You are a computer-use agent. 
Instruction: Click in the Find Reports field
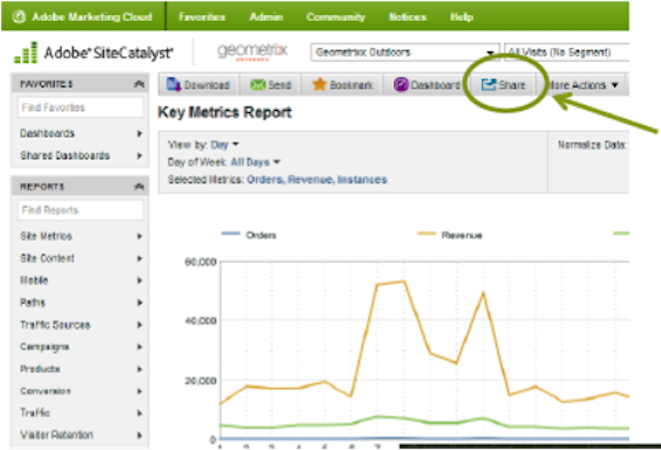81,210
